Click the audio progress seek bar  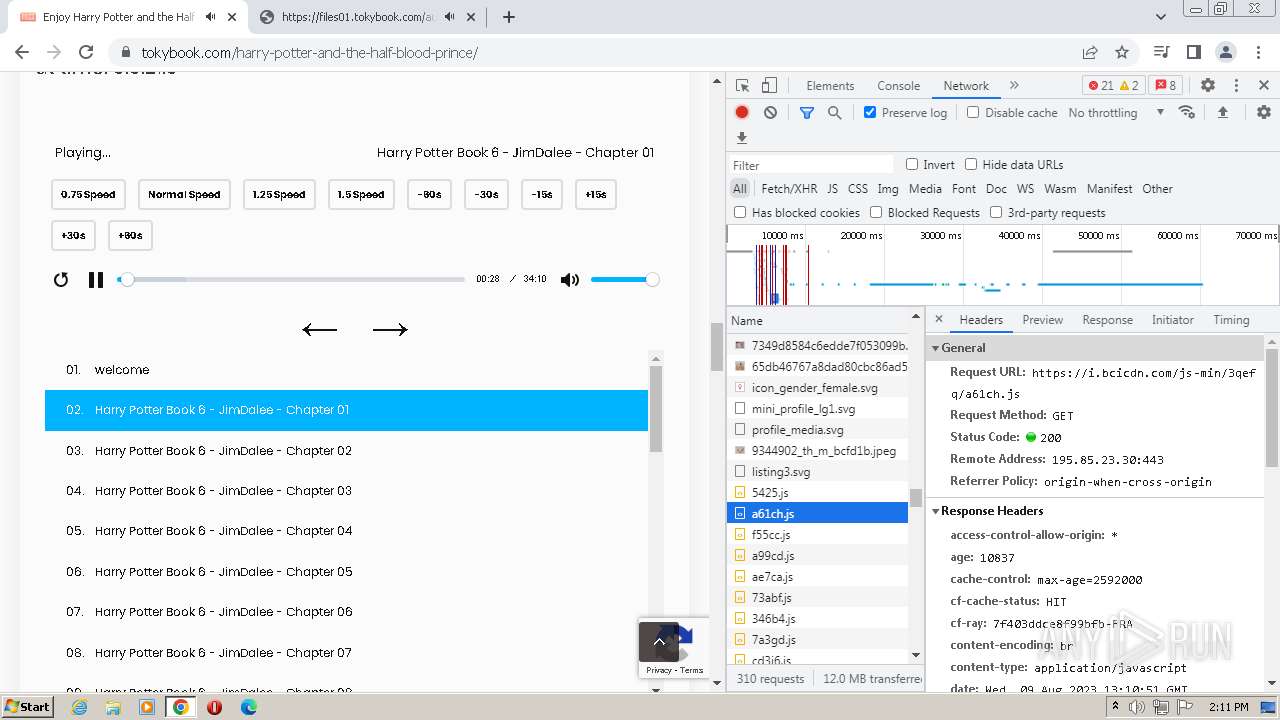pyautogui.click(x=291, y=280)
